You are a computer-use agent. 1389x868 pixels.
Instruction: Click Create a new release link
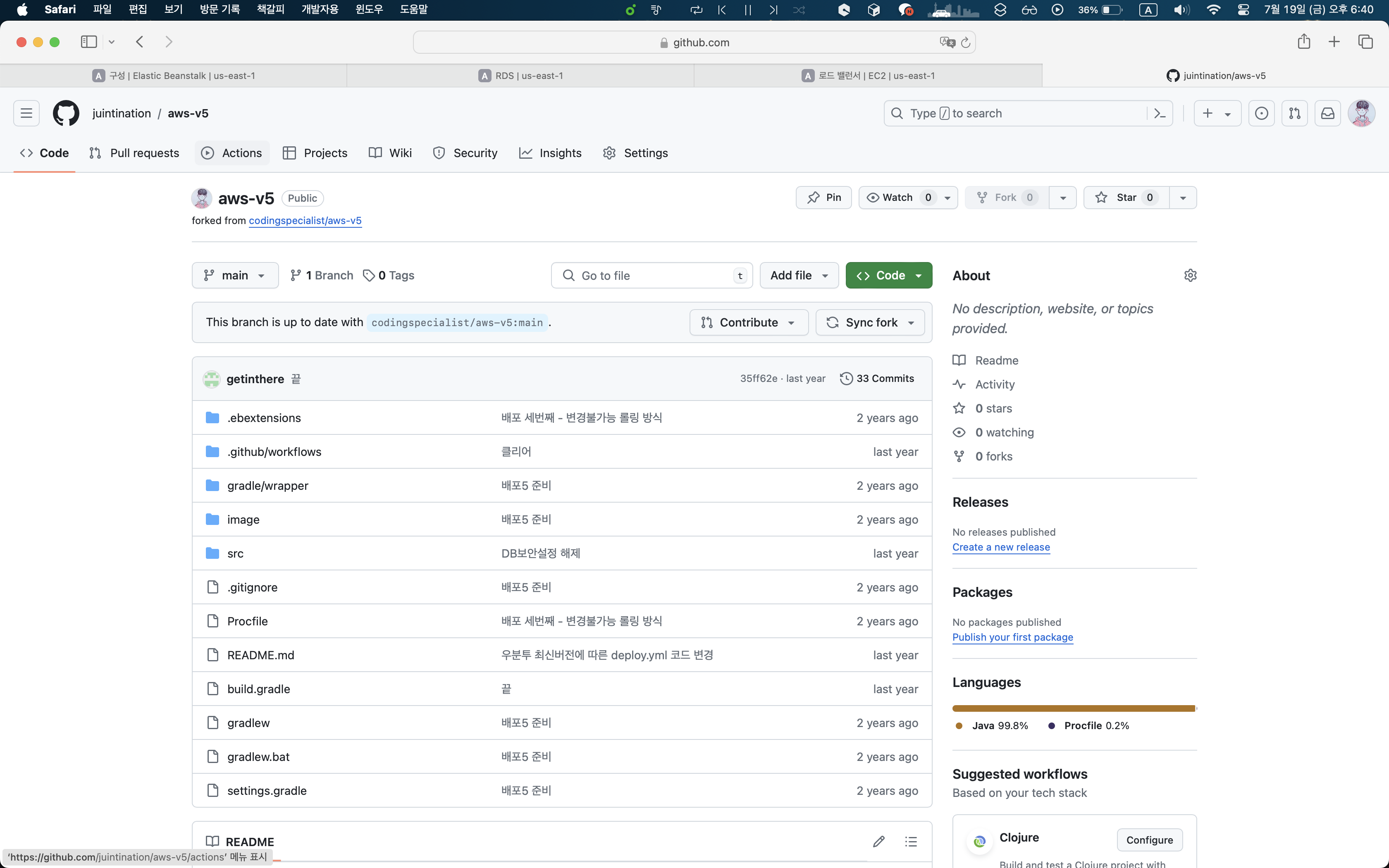click(1001, 547)
